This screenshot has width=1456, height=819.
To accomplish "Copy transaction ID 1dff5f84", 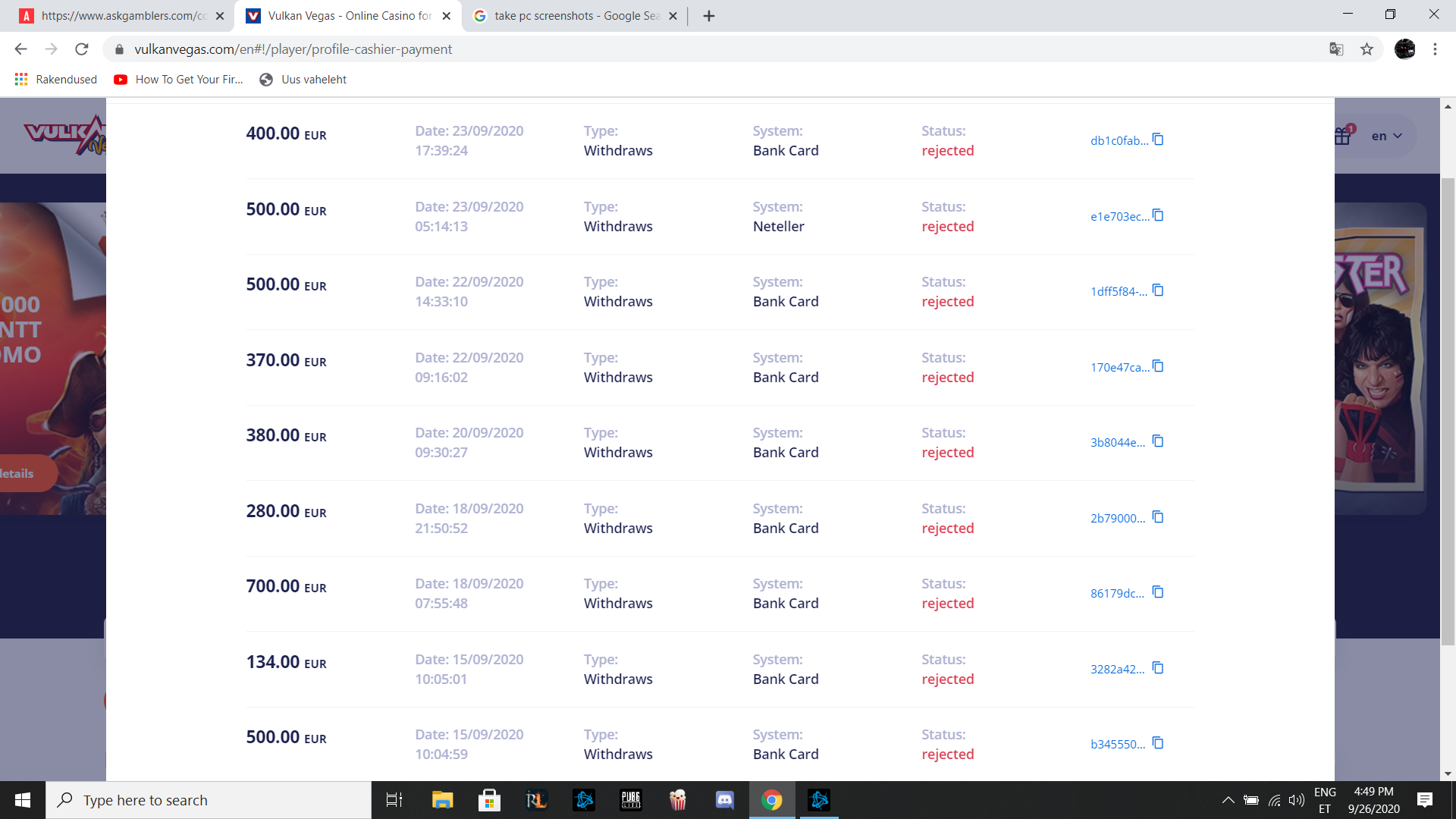I will pyautogui.click(x=1158, y=290).
